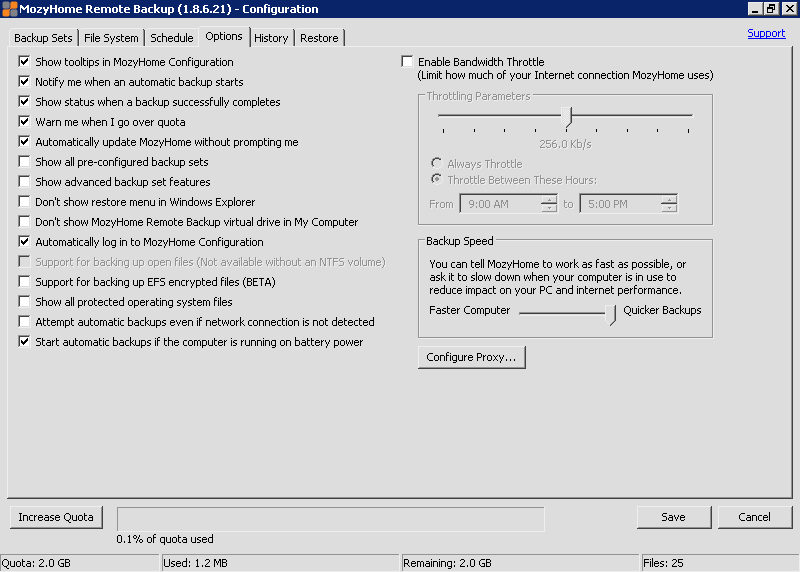Image resolution: width=800 pixels, height=572 pixels.
Task: Click the Backup Speed slider handle
Action: click(x=611, y=314)
